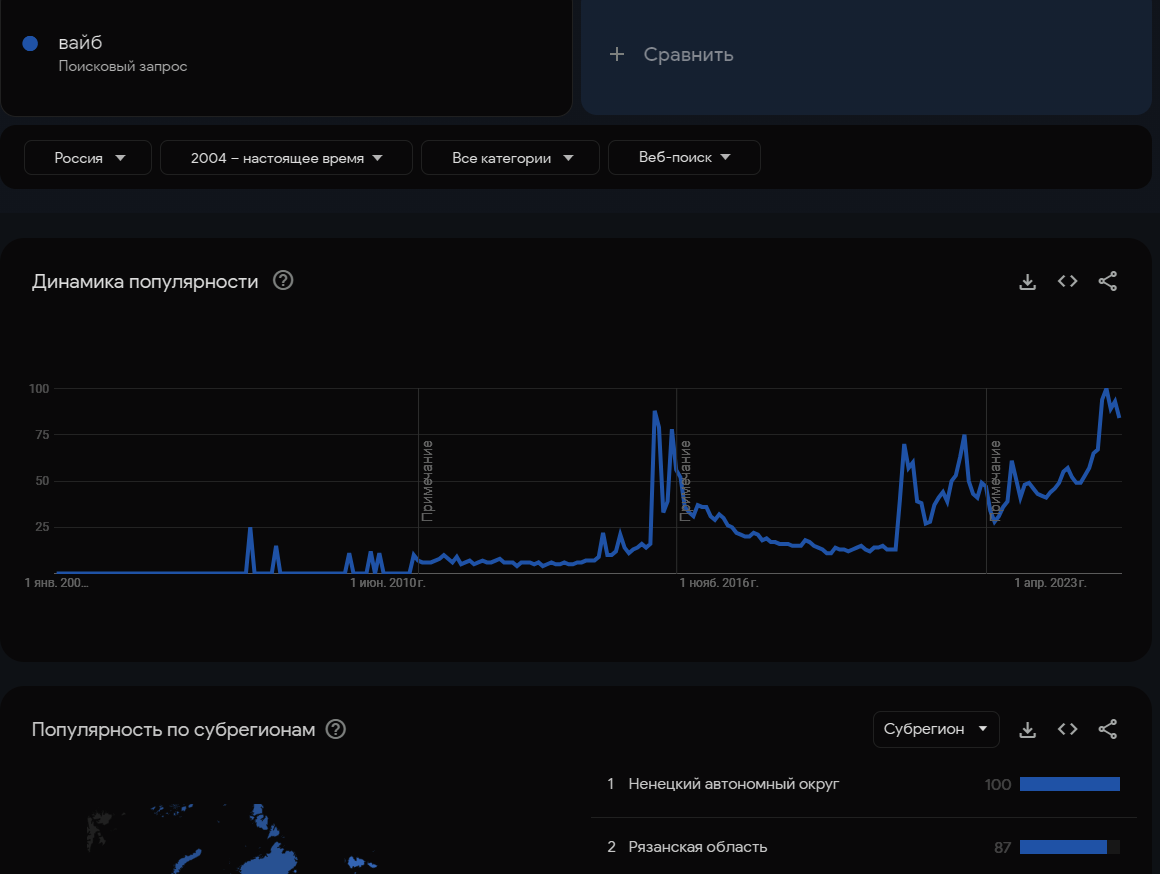1160x874 pixels.
Task: Open the 2004 – настоящее время period dropdown
Action: (x=286, y=158)
